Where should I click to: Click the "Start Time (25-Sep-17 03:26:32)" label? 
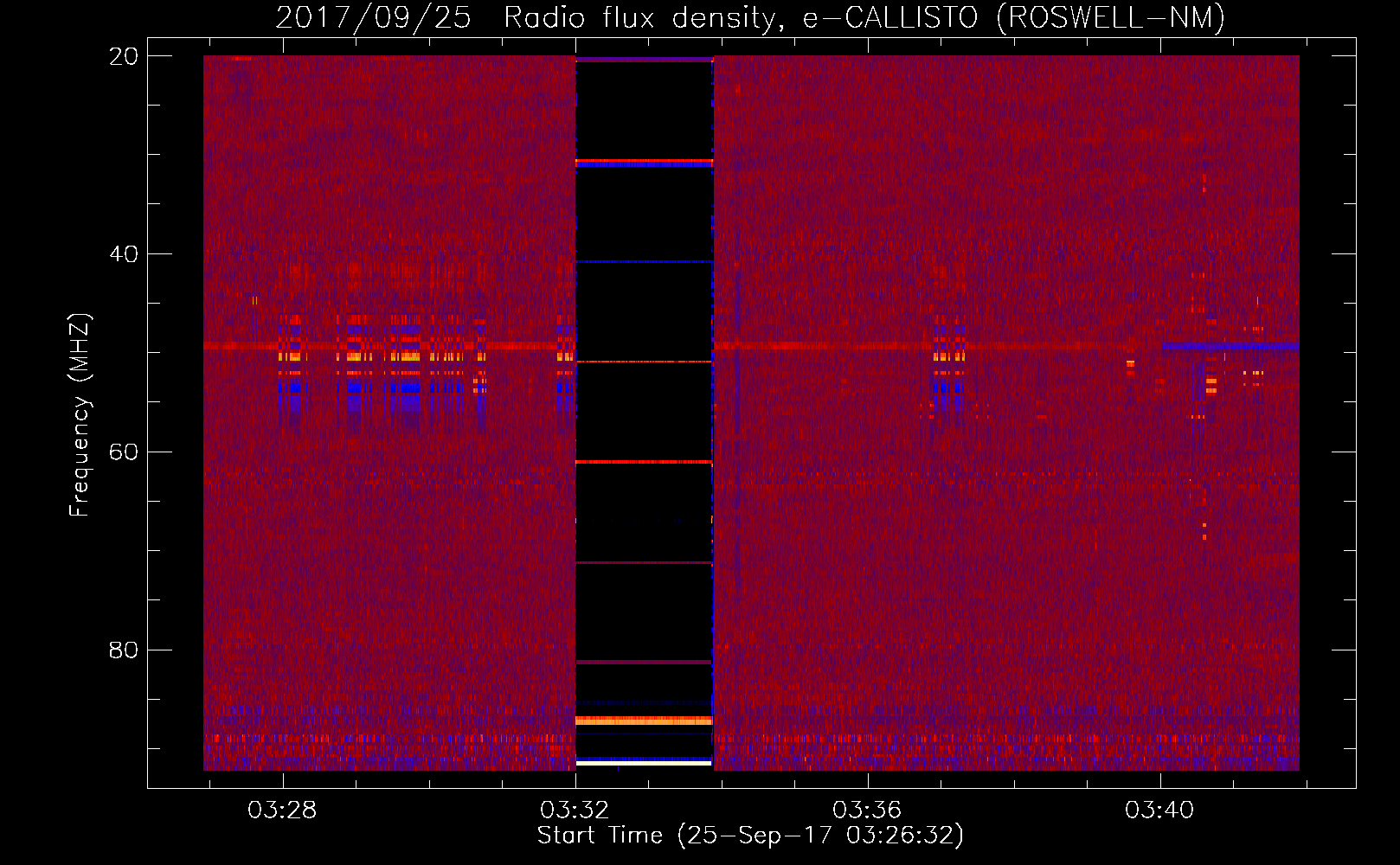tap(750, 836)
